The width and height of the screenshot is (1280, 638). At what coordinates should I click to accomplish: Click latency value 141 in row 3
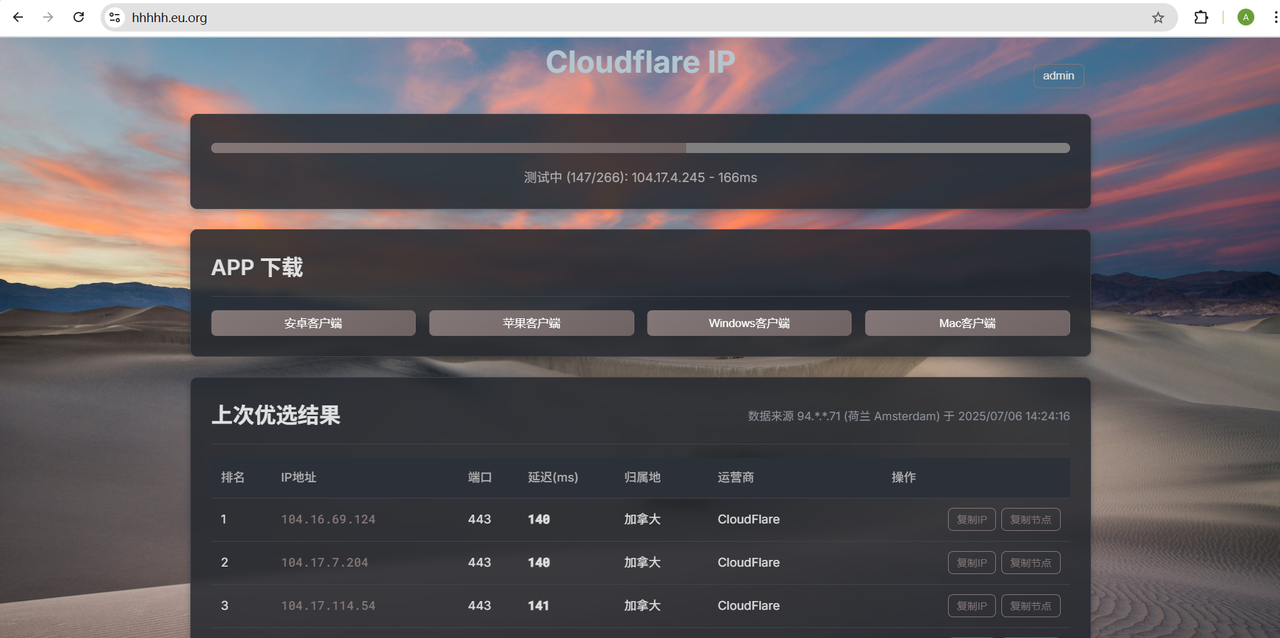point(539,606)
